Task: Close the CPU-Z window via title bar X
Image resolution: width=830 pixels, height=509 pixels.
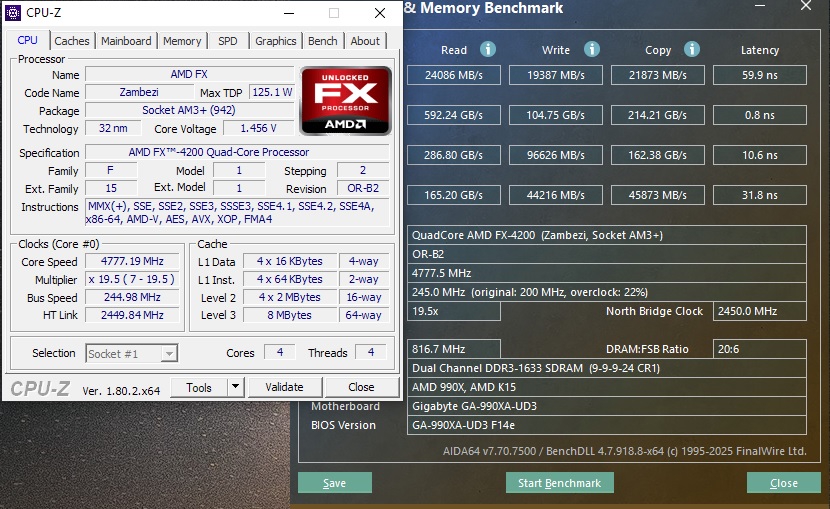Action: click(x=380, y=13)
